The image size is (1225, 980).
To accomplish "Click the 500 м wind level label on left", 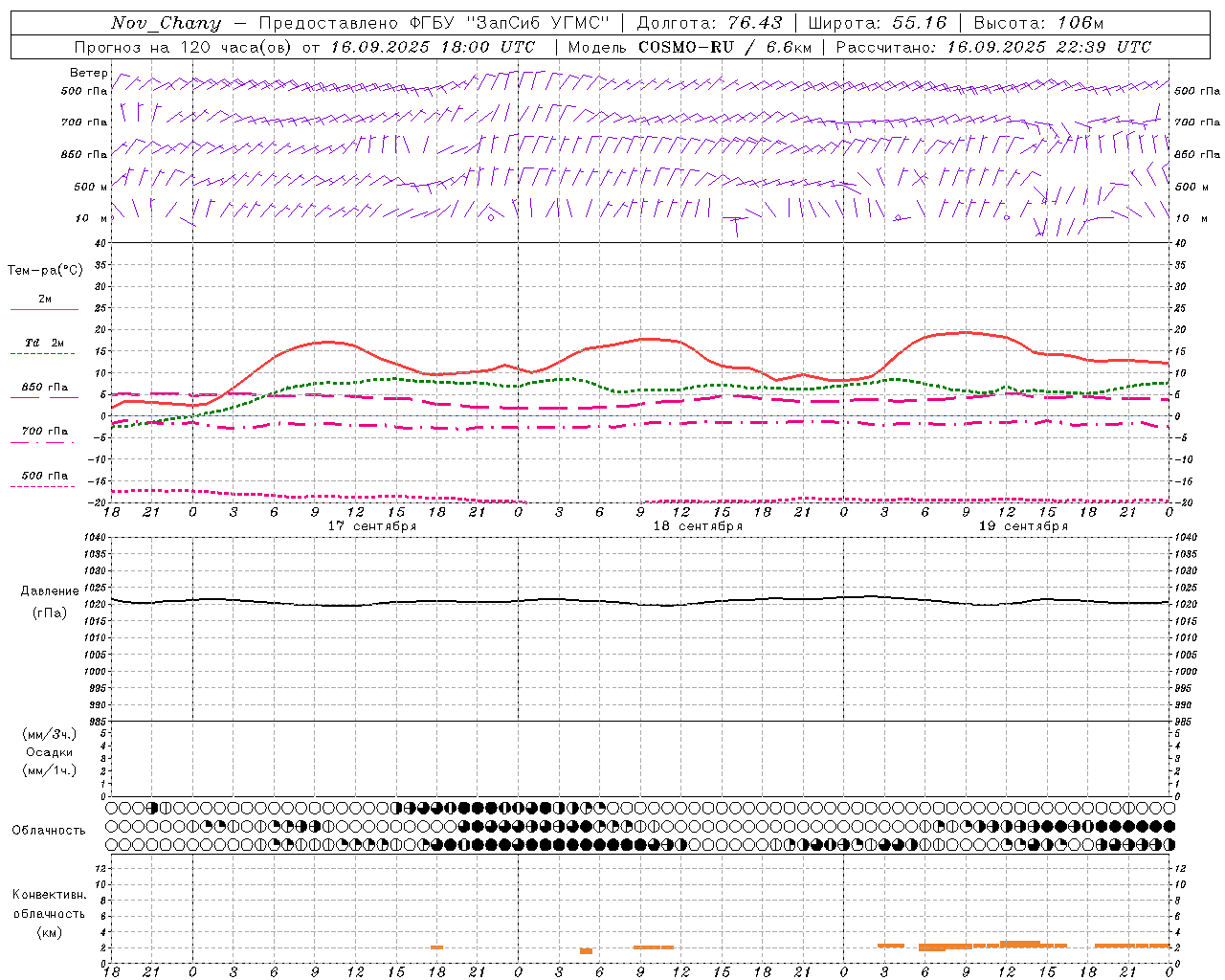I will (x=91, y=187).
